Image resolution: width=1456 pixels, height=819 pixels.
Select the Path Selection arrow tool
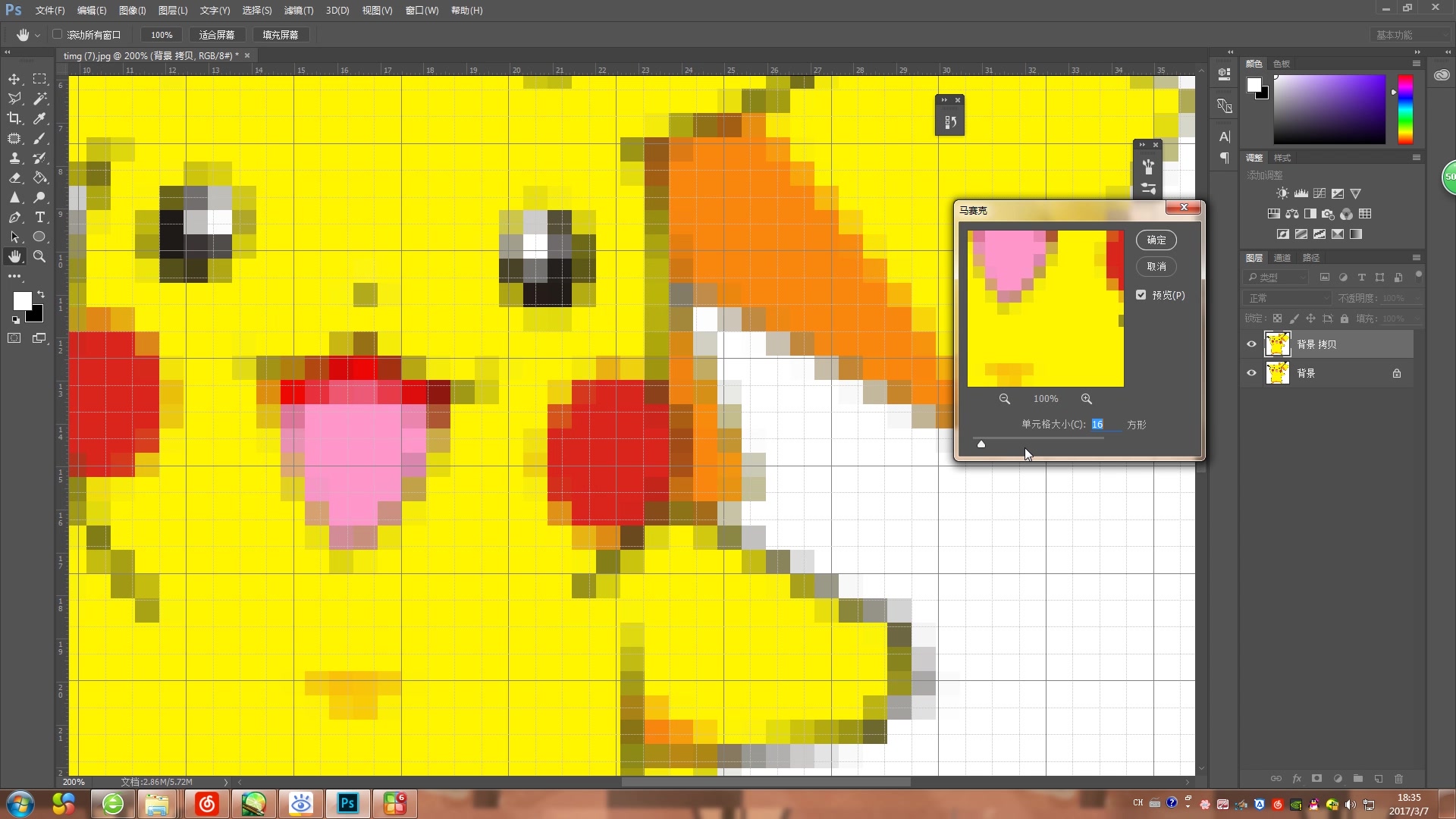coord(14,237)
